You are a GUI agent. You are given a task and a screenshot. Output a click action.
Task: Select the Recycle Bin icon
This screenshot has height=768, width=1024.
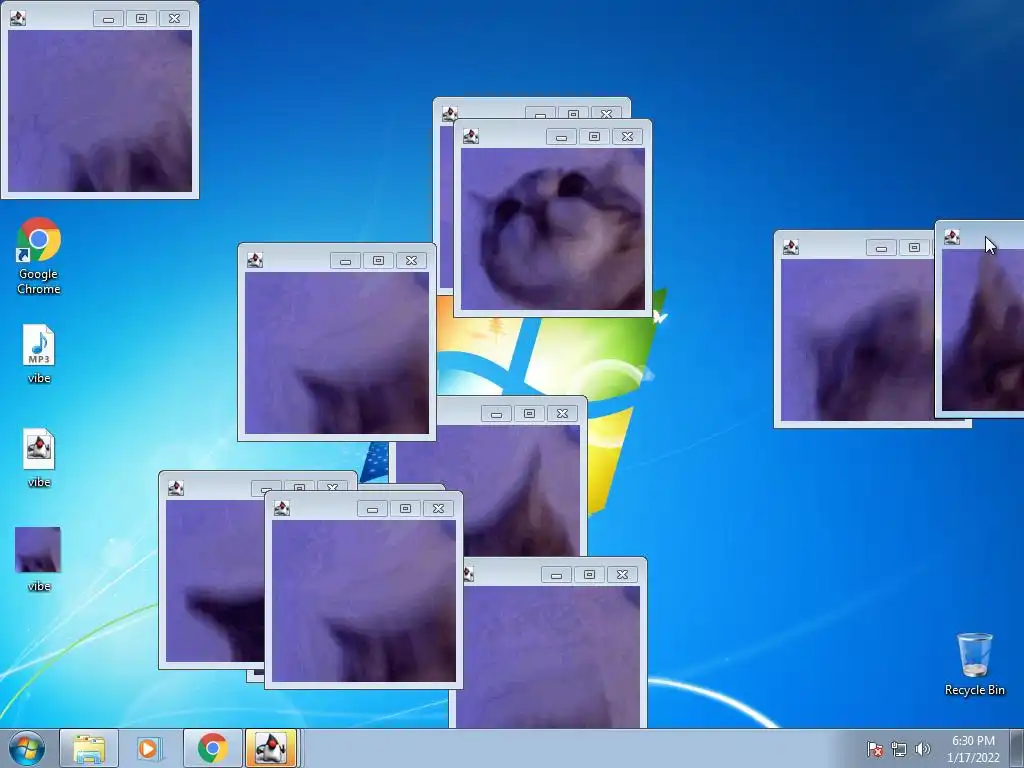(974, 664)
